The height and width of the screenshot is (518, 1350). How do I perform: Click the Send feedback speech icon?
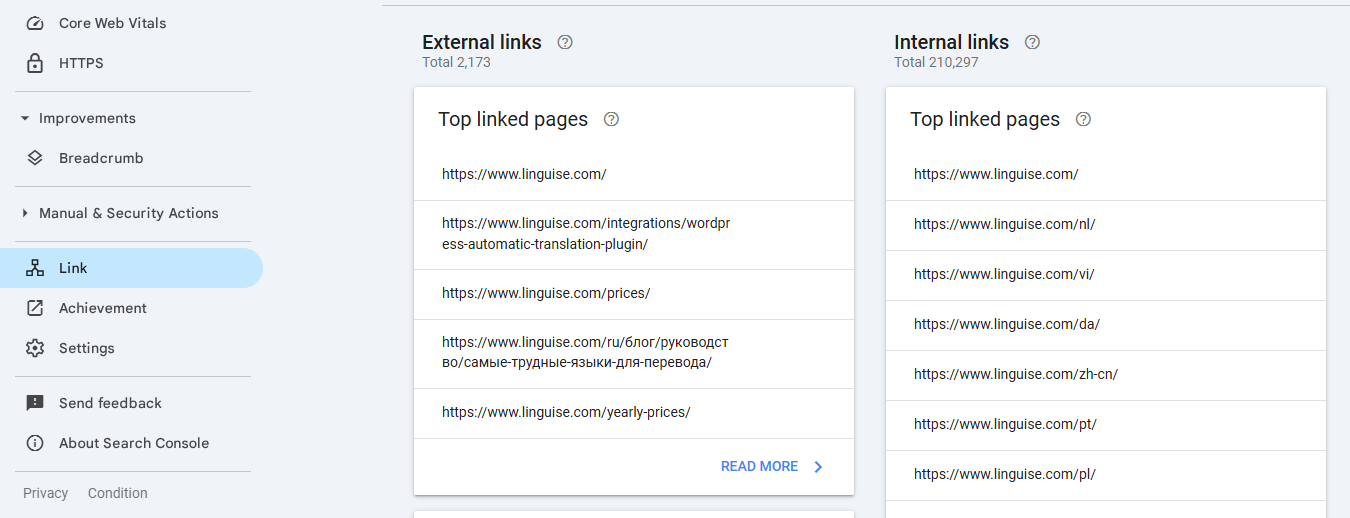point(35,403)
